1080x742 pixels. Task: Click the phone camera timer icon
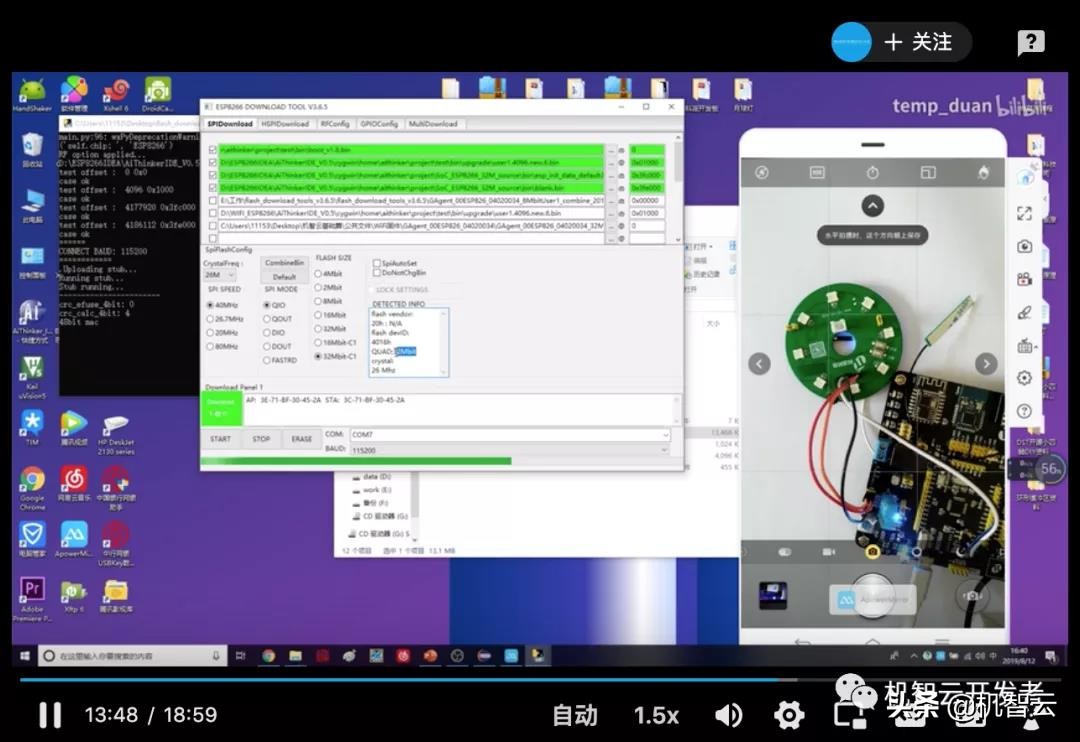[873, 173]
